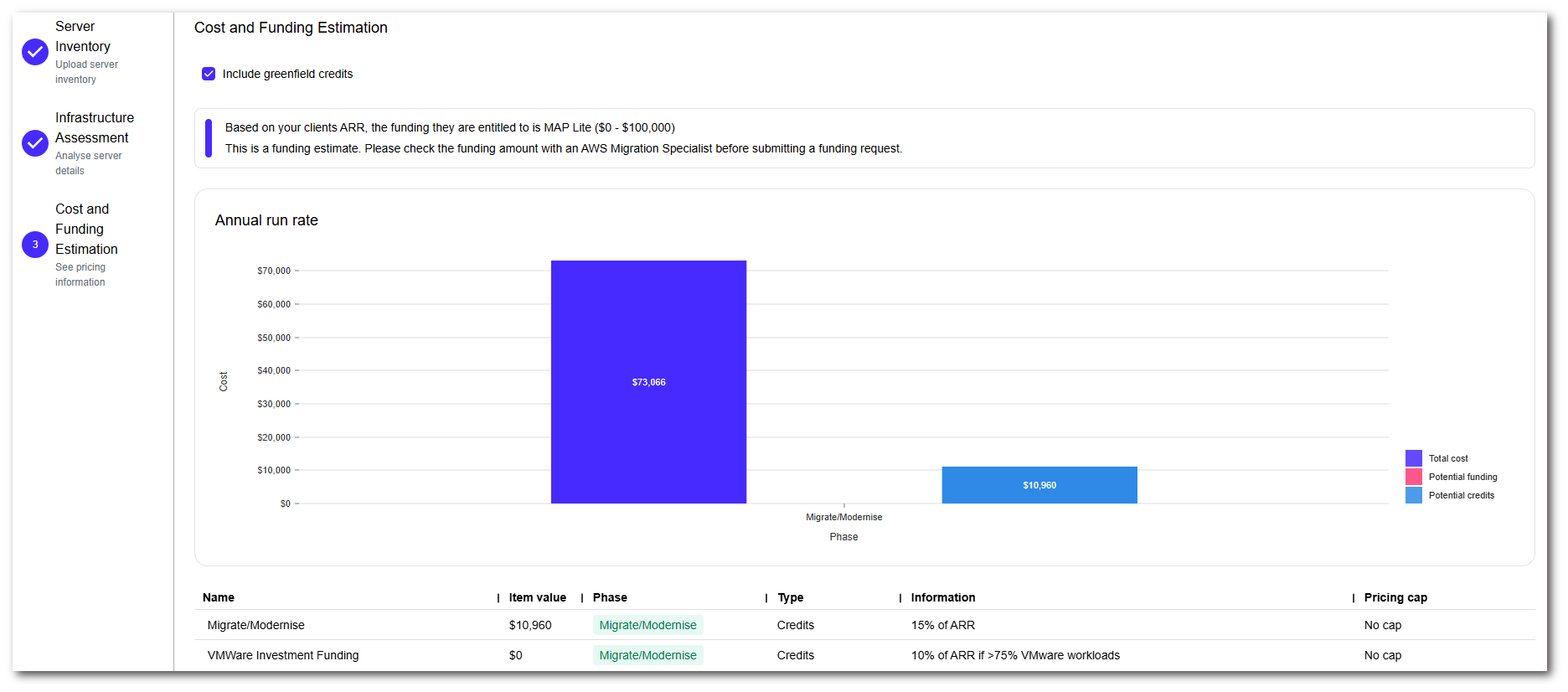Click the $10,960 potential credits bar
Image resolution: width=1568 pixels, height=692 pixels.
(x=1039, y=485)
